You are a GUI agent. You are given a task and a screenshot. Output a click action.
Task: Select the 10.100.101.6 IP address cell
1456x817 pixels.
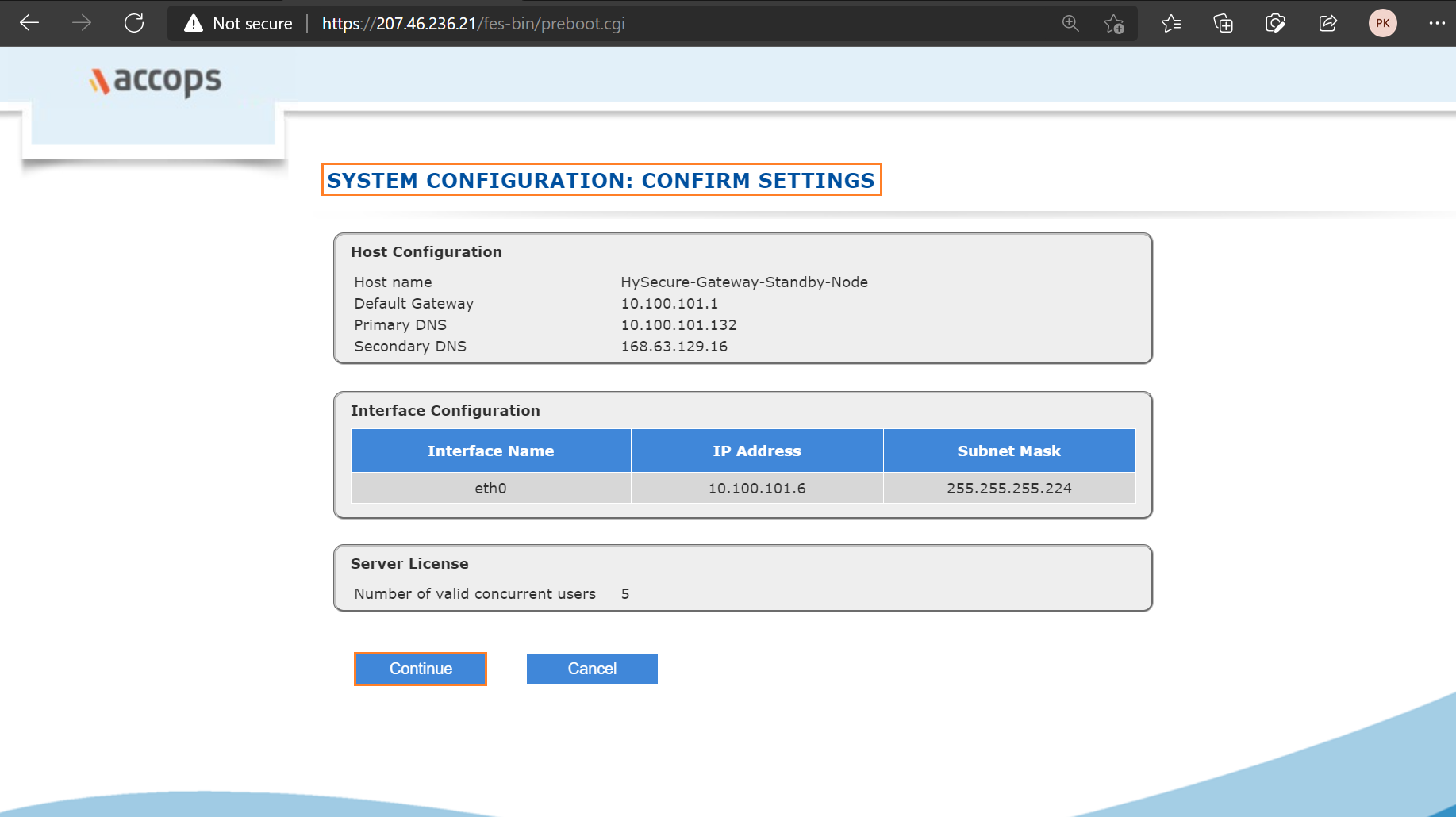757,488
